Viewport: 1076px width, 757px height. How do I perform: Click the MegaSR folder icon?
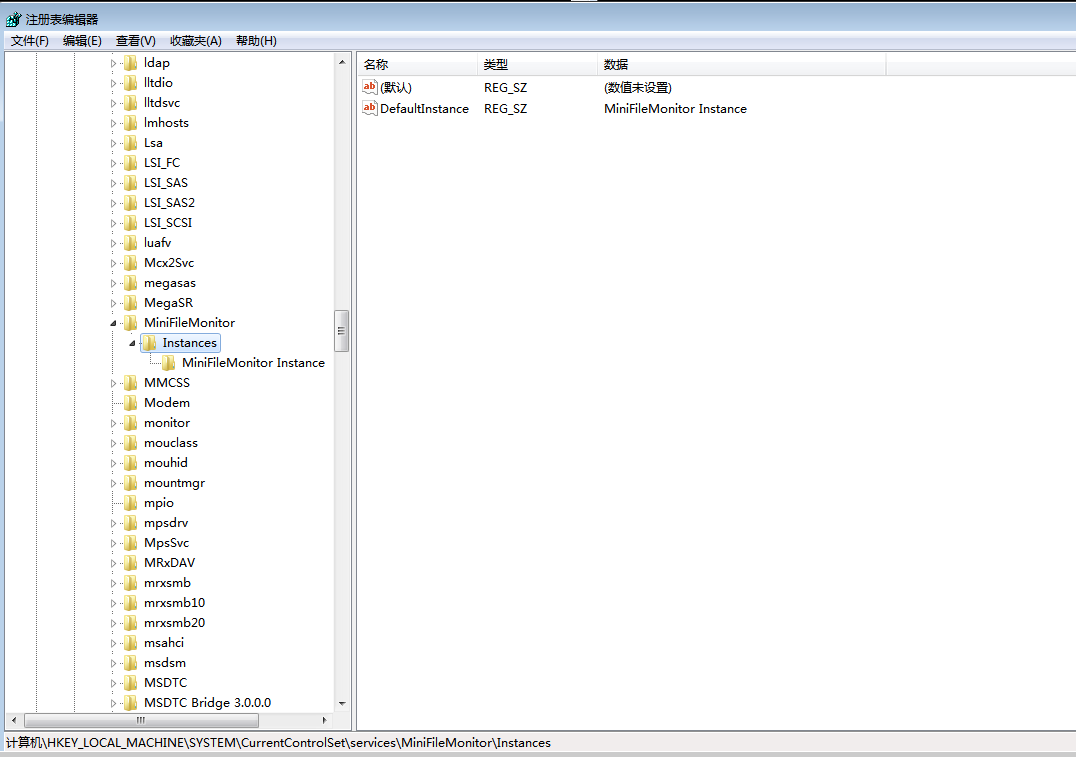pos(130,303)
